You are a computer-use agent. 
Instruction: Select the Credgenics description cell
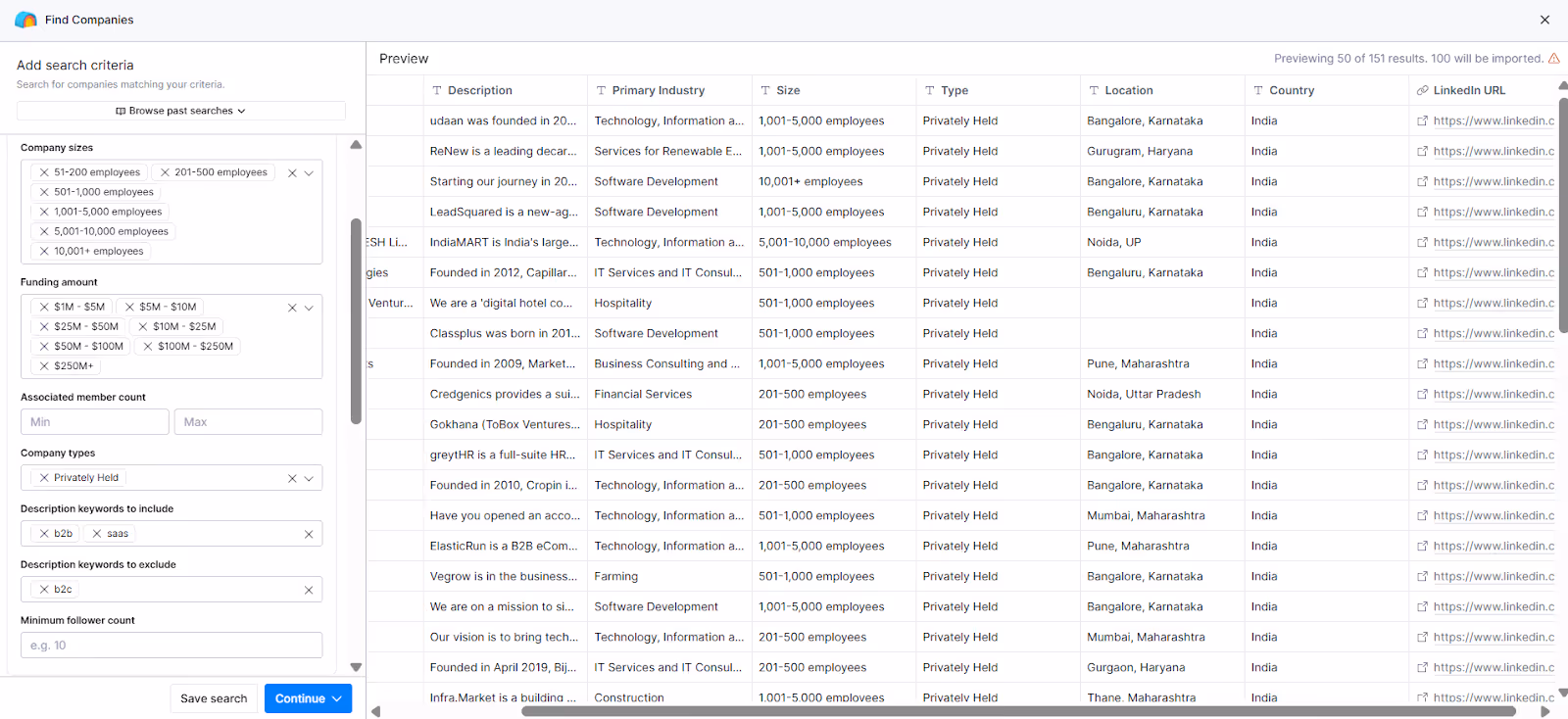point(505,395)
